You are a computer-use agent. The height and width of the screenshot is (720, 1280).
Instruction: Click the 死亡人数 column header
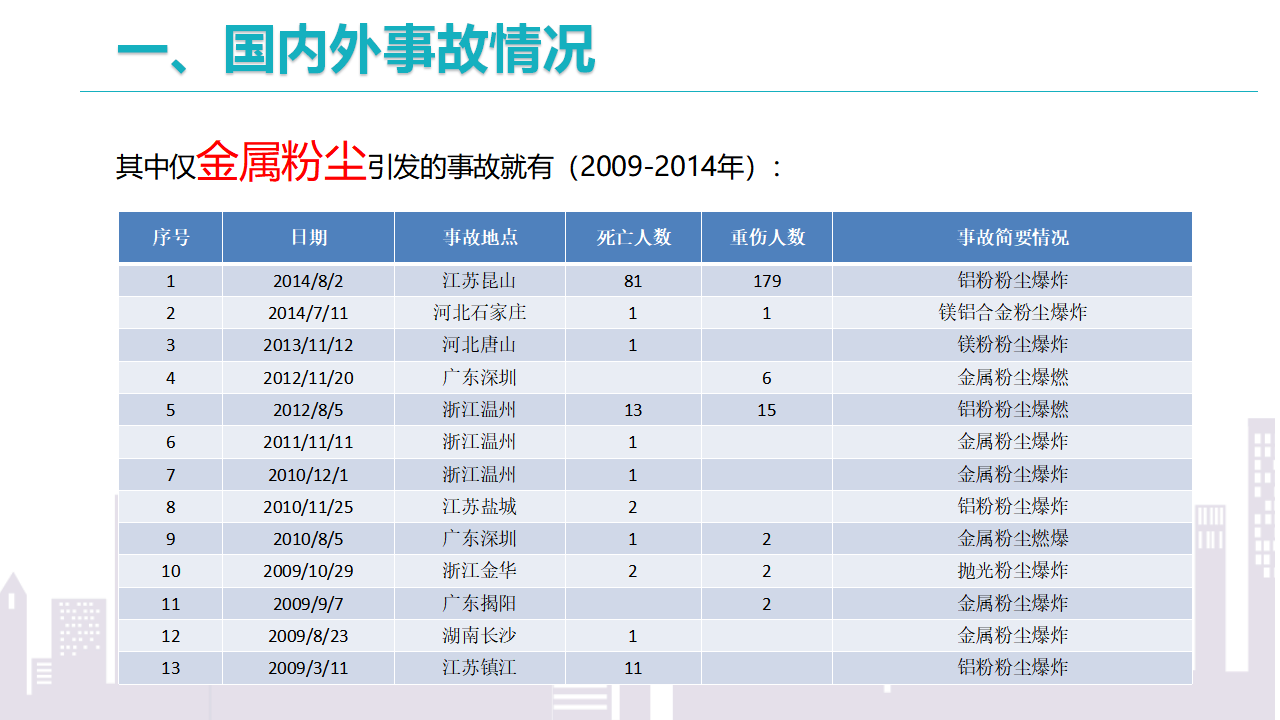[x=633, y=237]
